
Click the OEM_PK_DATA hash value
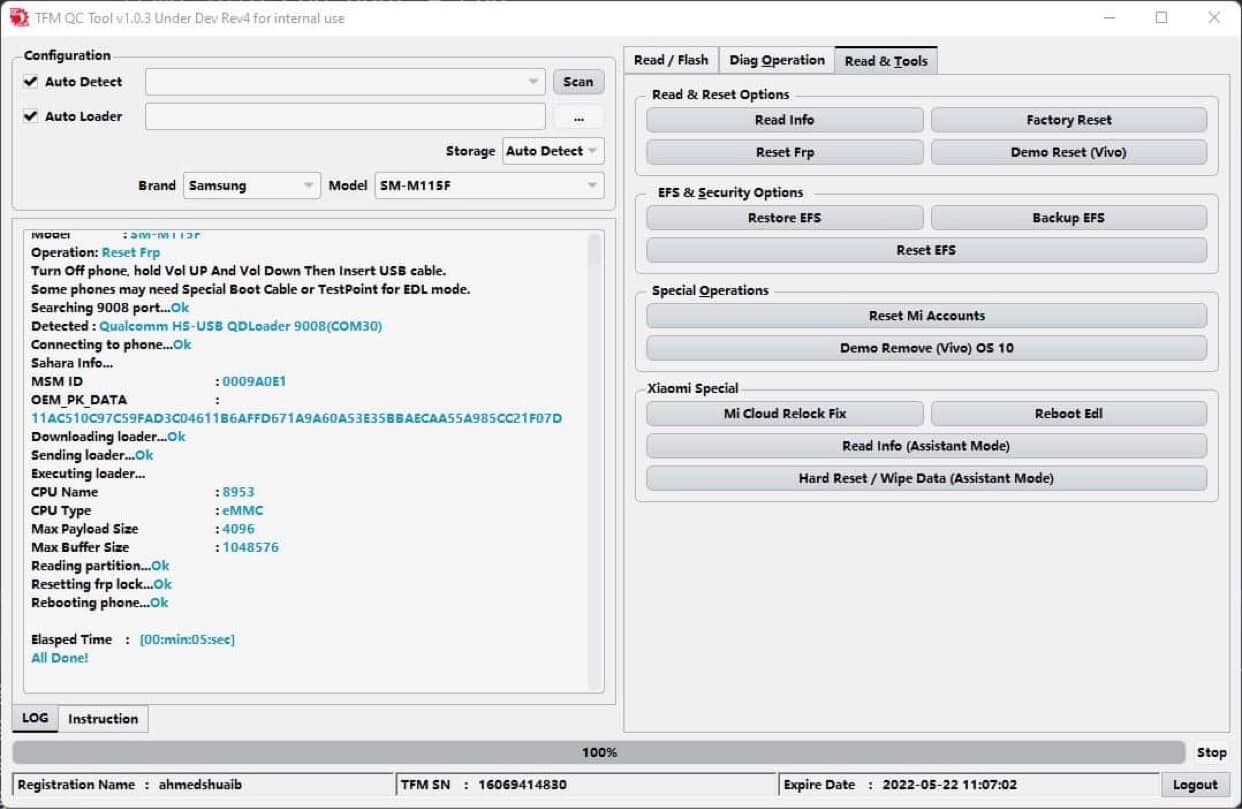point(296,418)
